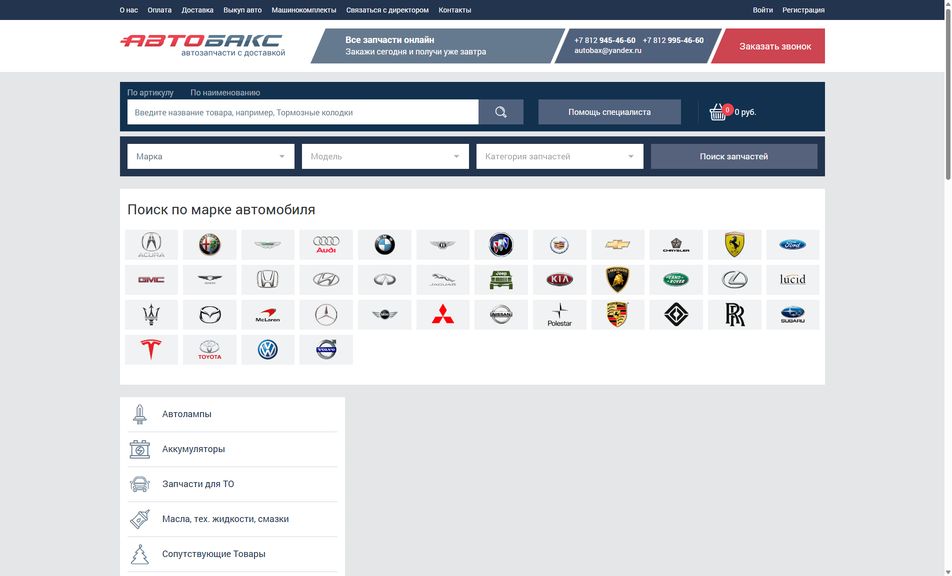Pick the Bentley winged logo
952x576 pixels.
(x=443, y=245)
